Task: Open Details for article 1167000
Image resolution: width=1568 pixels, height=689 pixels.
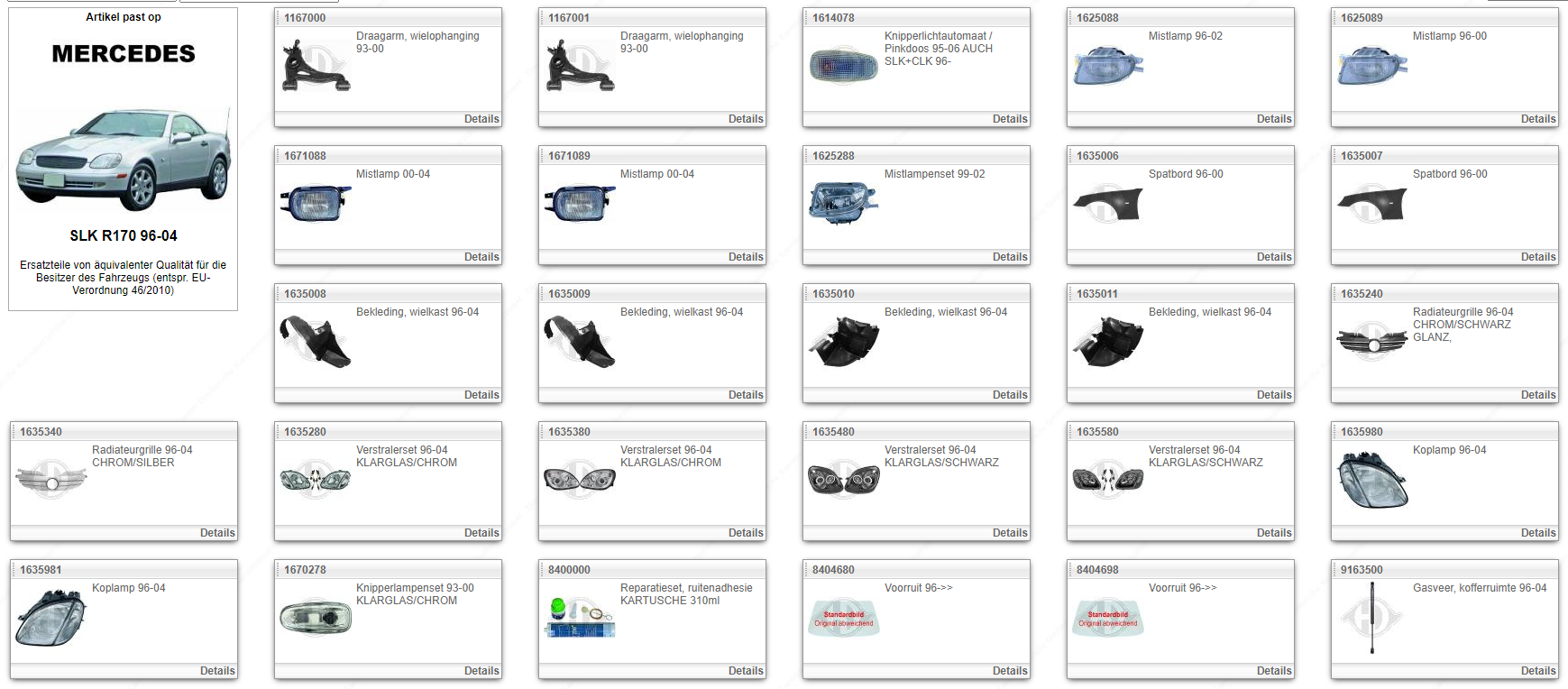Action: [x=481, y=119]
